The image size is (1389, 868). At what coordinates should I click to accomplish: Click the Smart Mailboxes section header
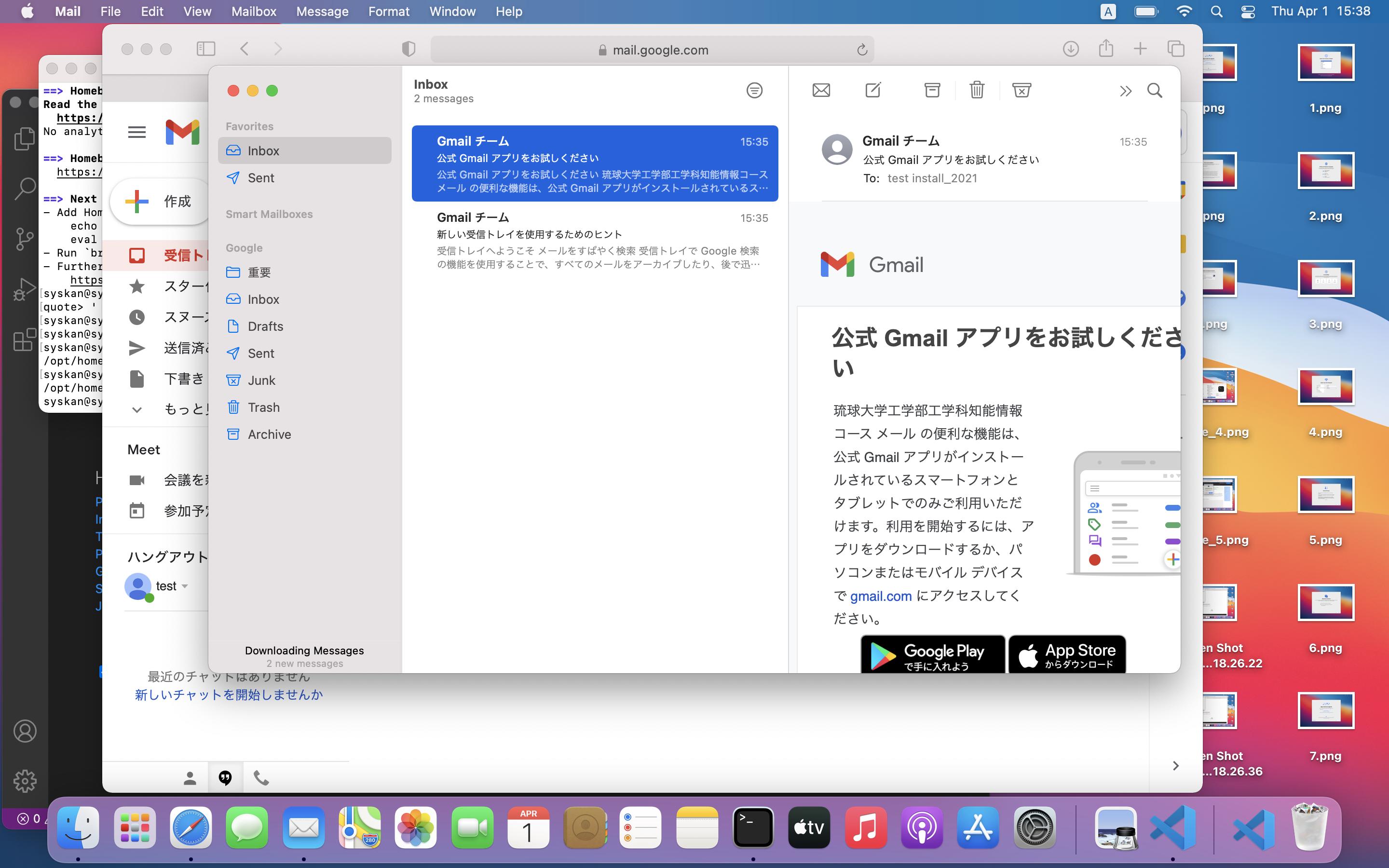[x=269, y=214]
